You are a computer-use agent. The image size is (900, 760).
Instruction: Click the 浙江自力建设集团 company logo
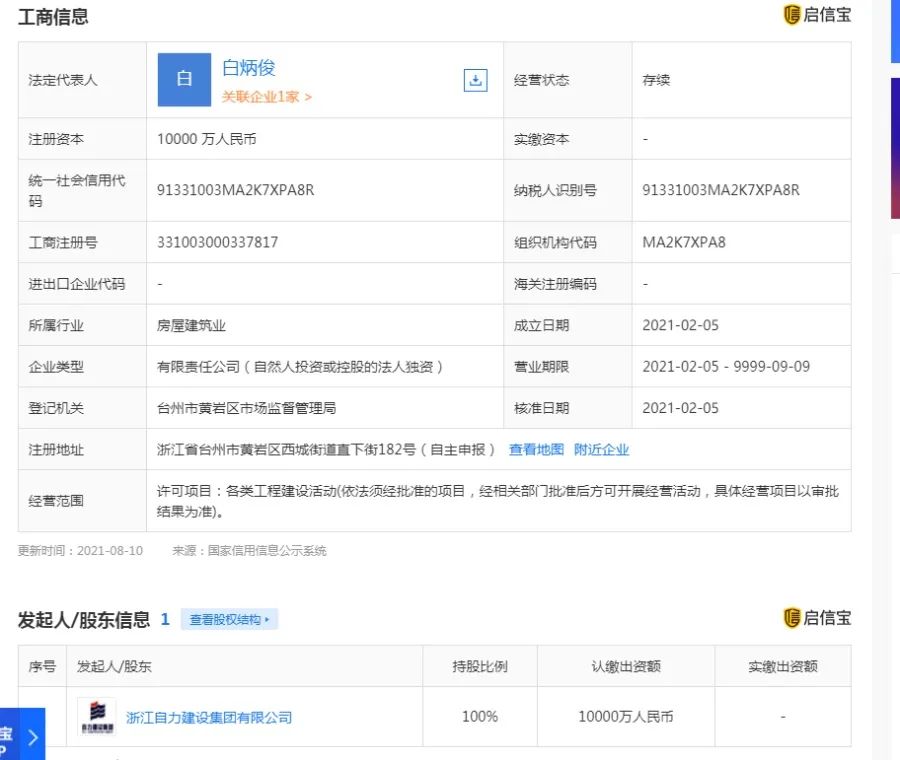[x=96, y=716]
